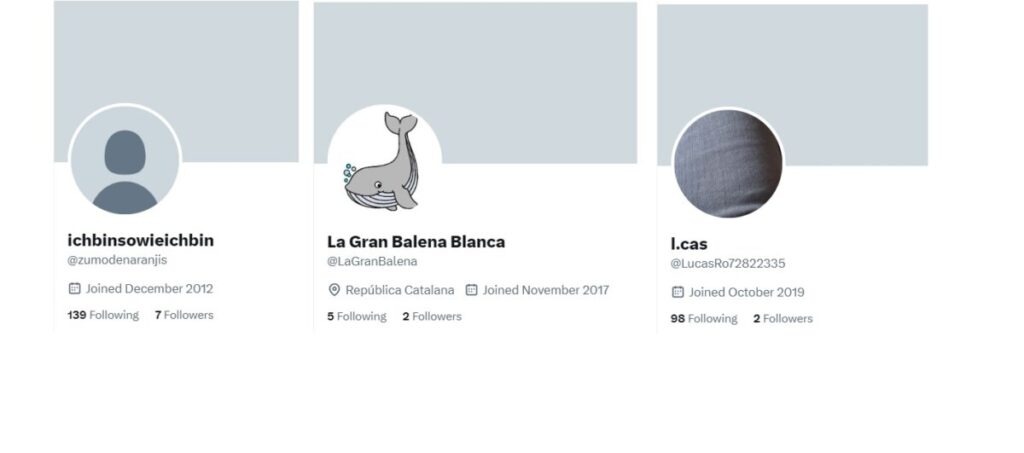This screenshot has width=1024, height=453.
Task: Open La Gran Balena Blanca profile name
Action: point(416,242)
